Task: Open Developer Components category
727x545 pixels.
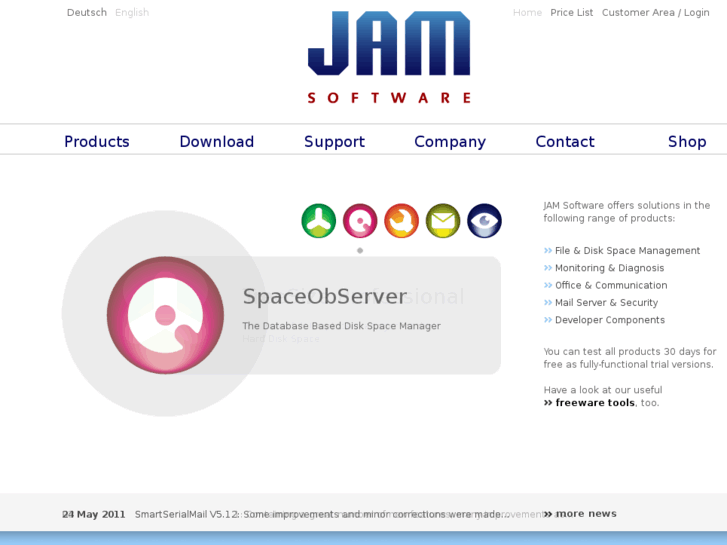Action: point(610,320)
